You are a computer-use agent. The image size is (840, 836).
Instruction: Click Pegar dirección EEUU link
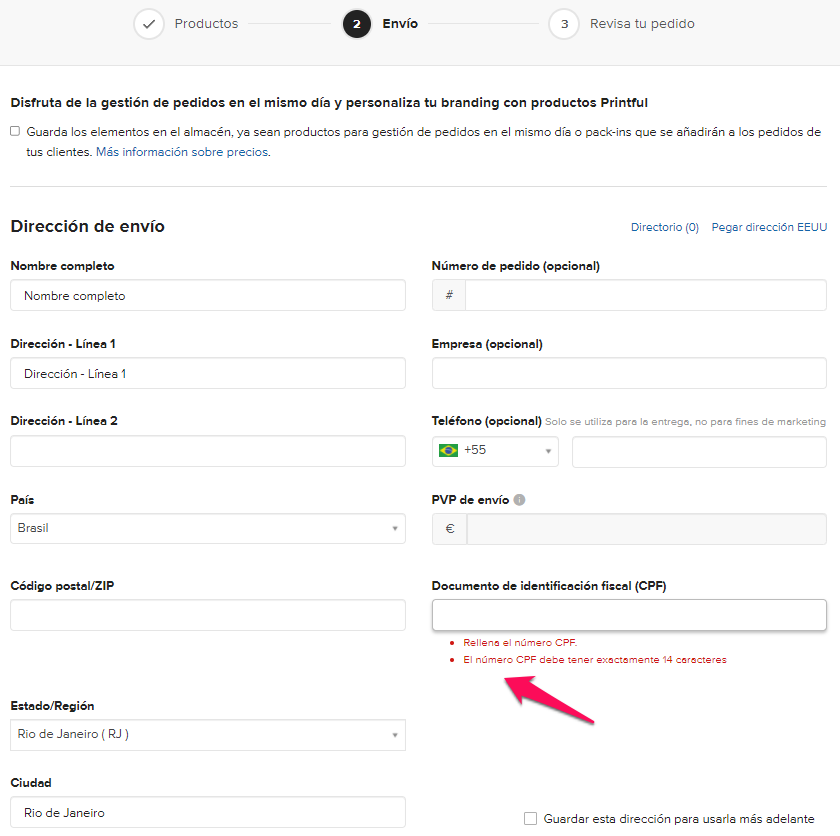[769, 228]
